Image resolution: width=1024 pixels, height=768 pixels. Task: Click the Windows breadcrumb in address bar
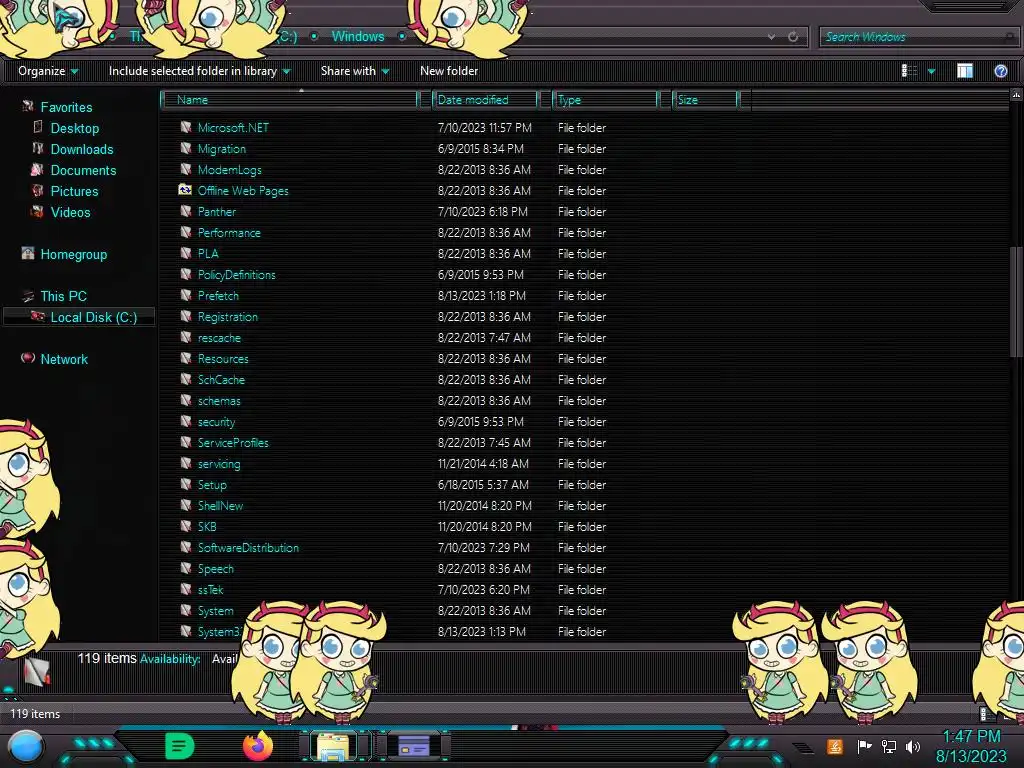358,37
